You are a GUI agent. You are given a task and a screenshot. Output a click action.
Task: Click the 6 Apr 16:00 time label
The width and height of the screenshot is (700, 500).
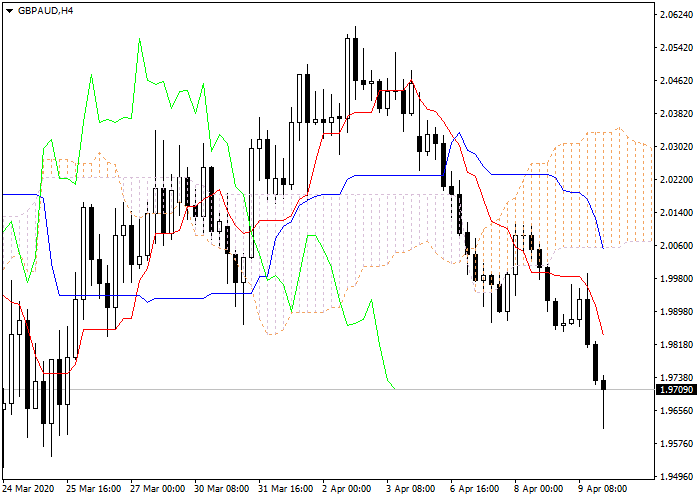coord(475,489)
